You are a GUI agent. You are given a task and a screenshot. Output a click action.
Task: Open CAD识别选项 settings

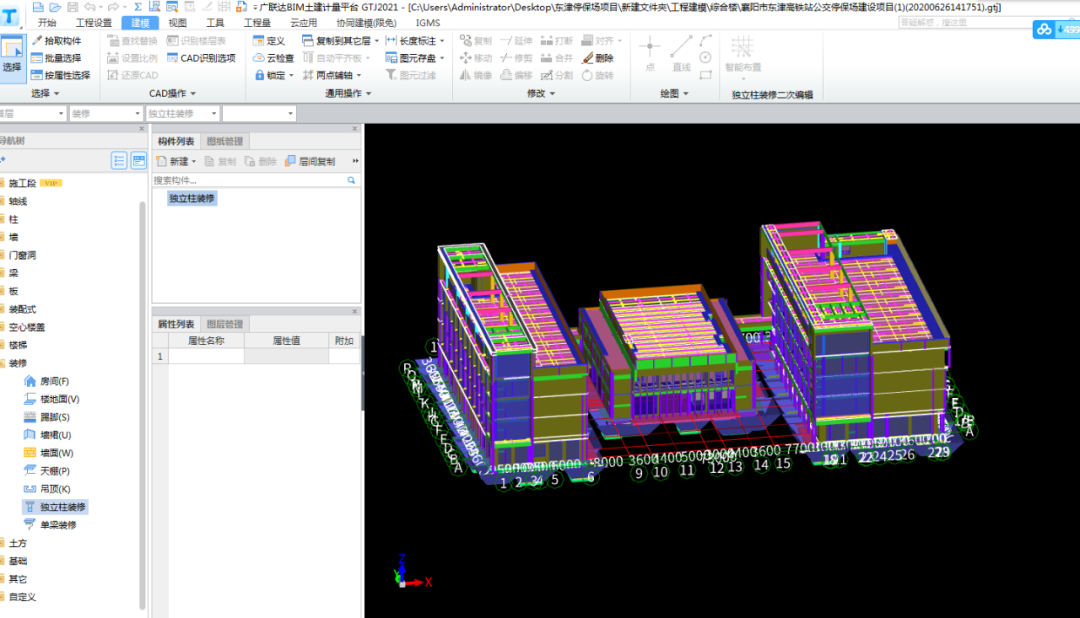[201, 58]
